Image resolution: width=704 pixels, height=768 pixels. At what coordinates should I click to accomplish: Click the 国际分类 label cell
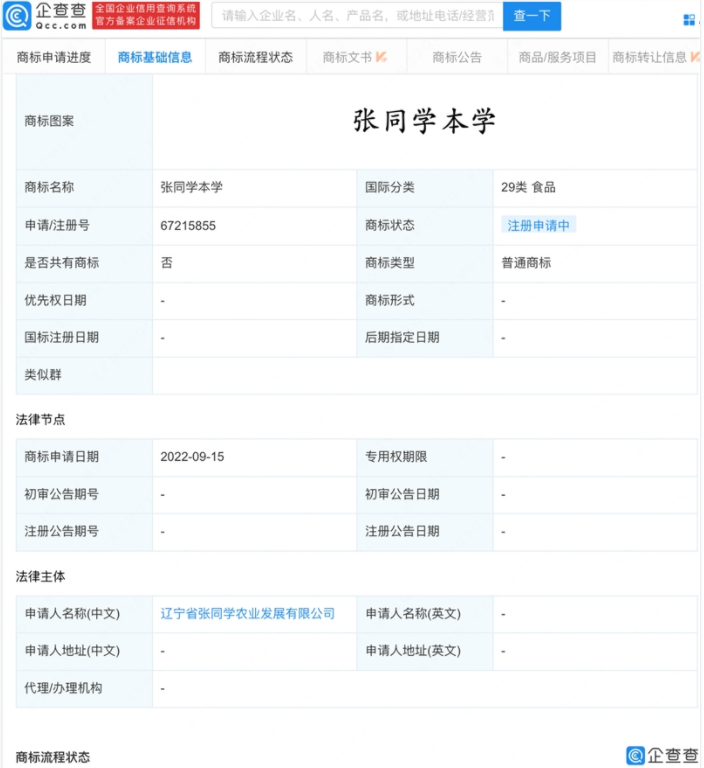click(x=425, y=188)
